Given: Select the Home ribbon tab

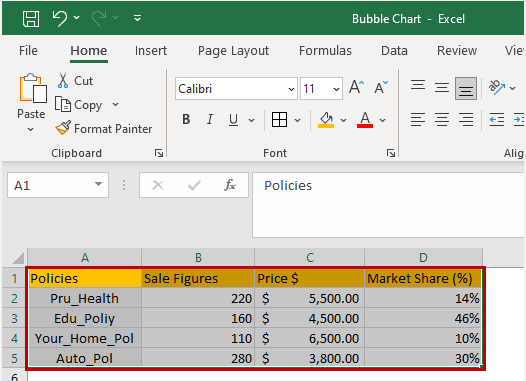Looking at the screenshot, I should point(89,51).
